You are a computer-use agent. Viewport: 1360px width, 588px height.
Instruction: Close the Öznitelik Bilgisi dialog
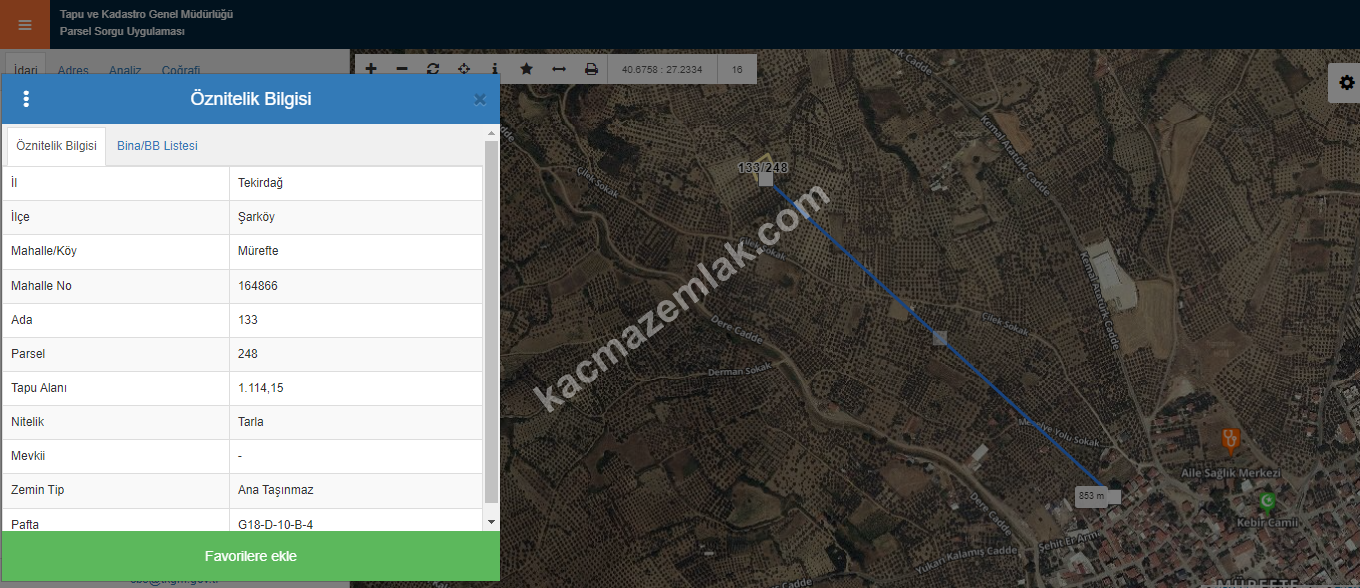click(480, 99)
